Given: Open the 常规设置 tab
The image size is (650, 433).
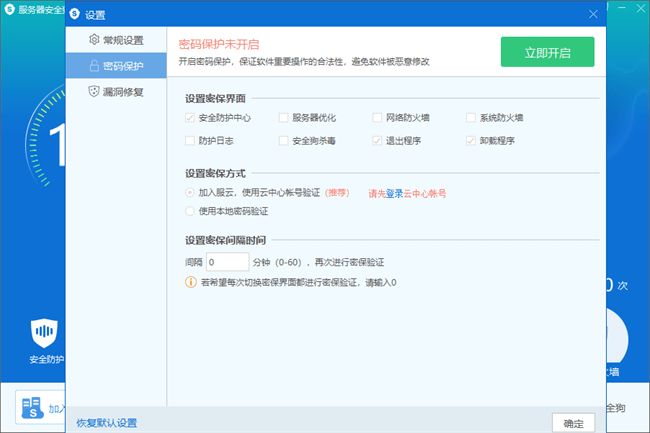Looking at the screenshot, I should pyautogui.click(x=122, y=40).
